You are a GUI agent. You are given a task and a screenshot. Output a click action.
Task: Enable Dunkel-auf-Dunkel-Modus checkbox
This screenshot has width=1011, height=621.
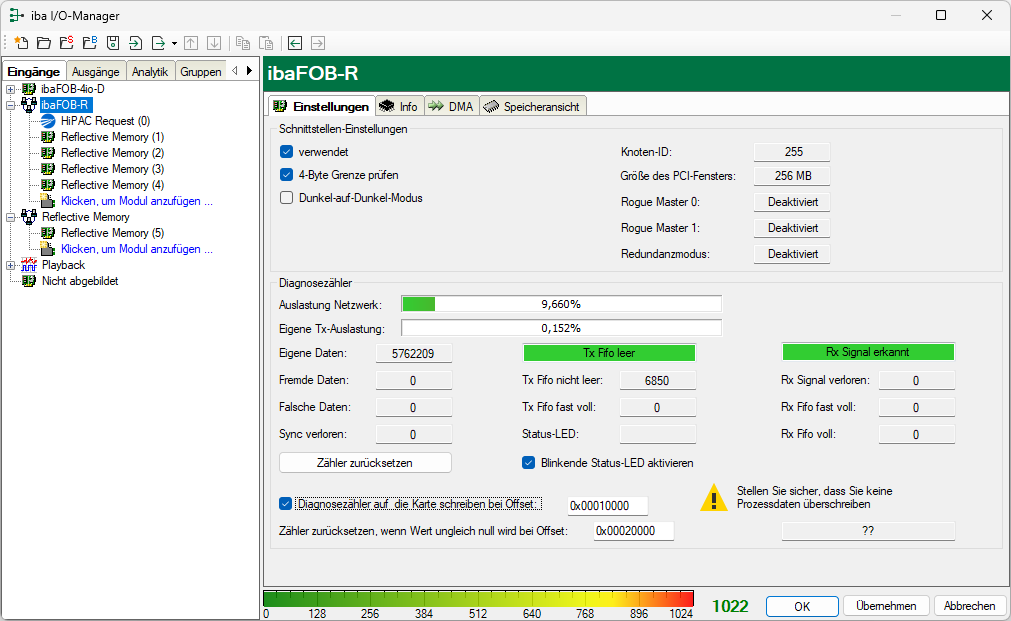click(286, 198)
